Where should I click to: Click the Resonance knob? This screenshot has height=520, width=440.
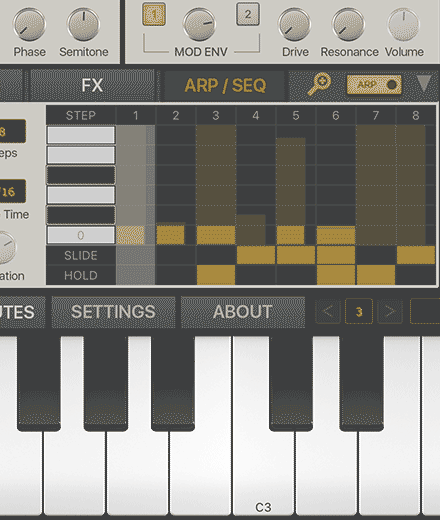[348, 25]
